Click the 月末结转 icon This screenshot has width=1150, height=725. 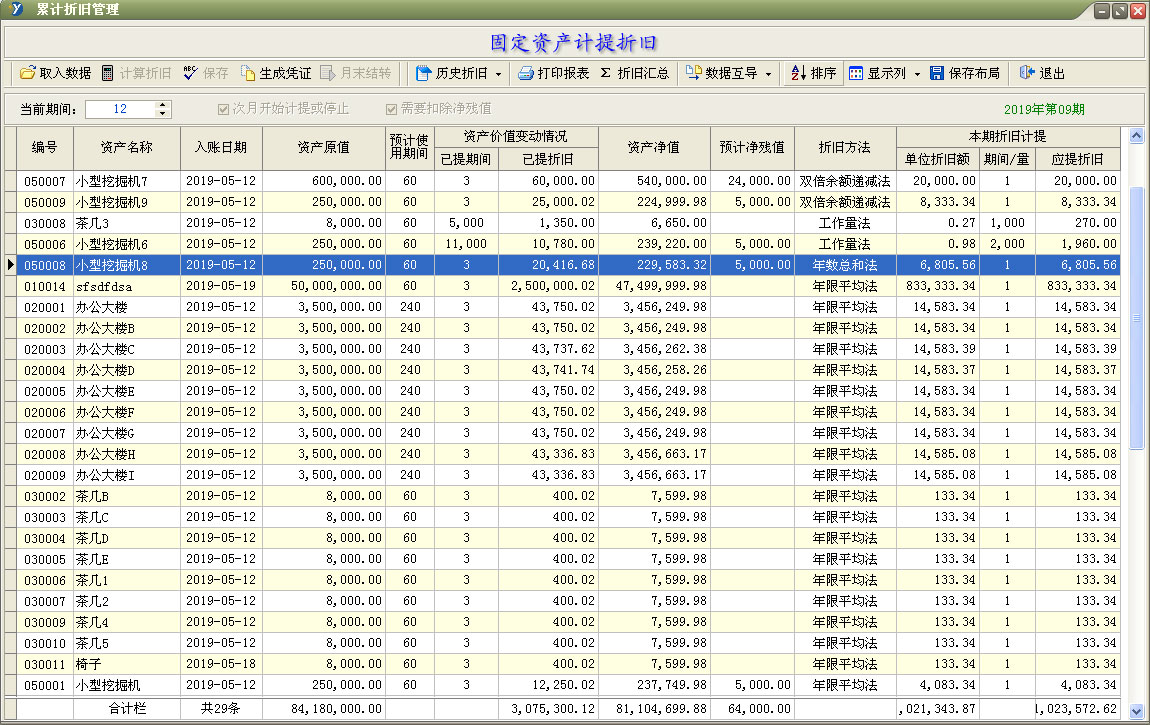coord(327,73)
